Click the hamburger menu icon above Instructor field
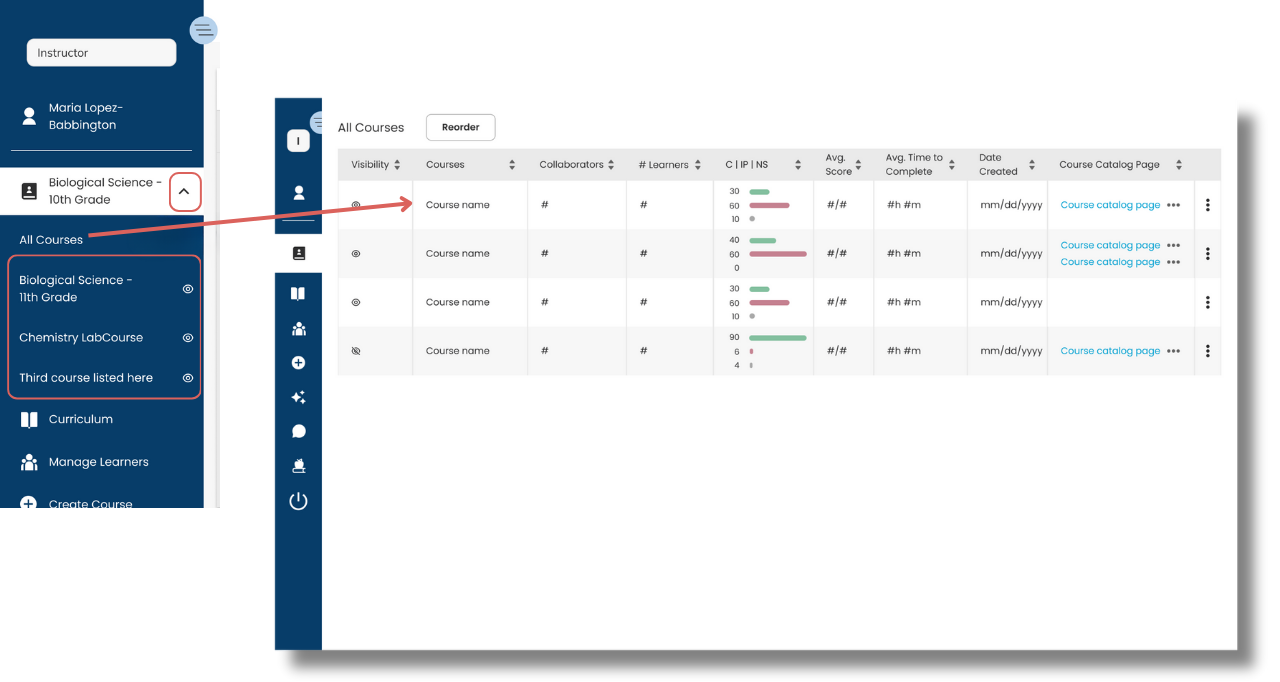The image size is (1280, 682). (x=203, y=30)
